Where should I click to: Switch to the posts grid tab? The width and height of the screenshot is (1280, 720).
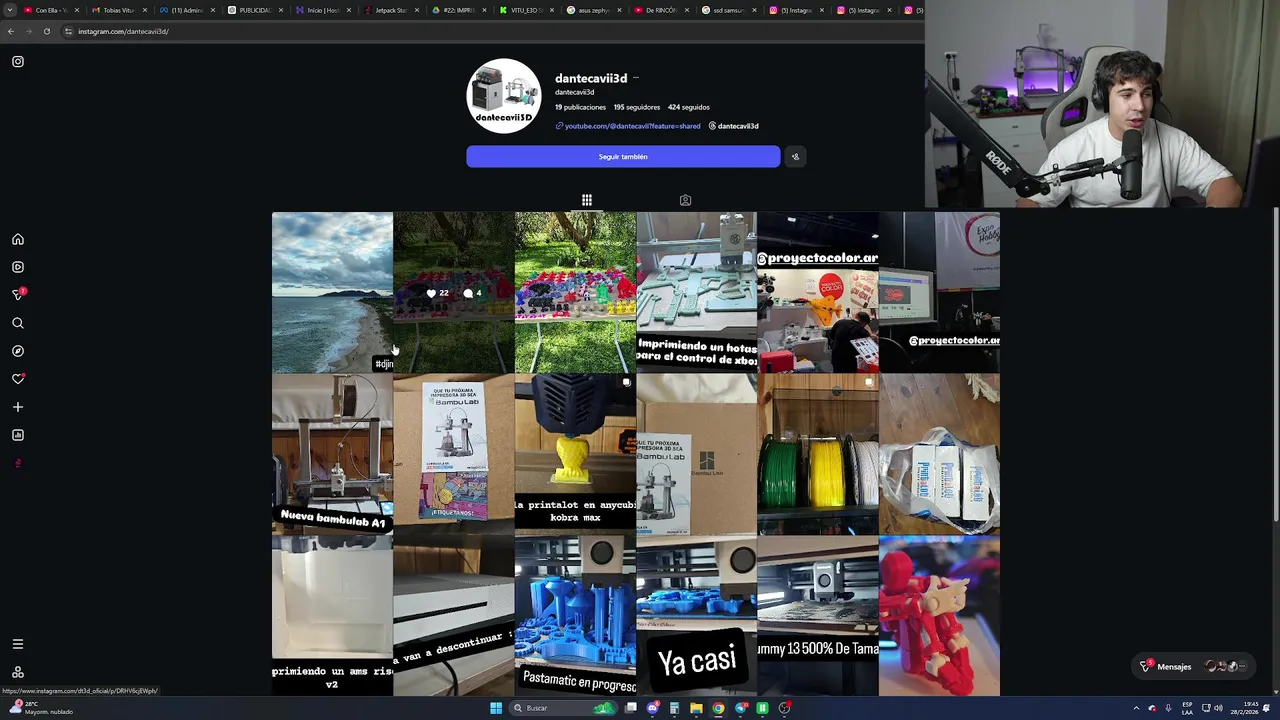pos(587,201)
